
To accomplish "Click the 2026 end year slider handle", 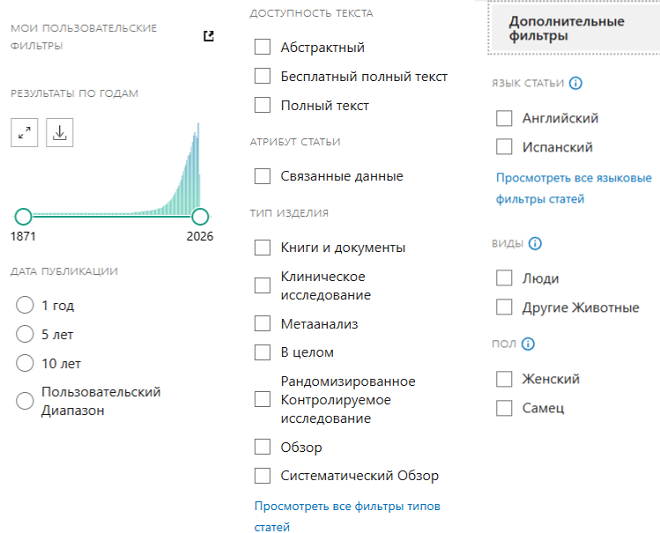I will [200, 216].
